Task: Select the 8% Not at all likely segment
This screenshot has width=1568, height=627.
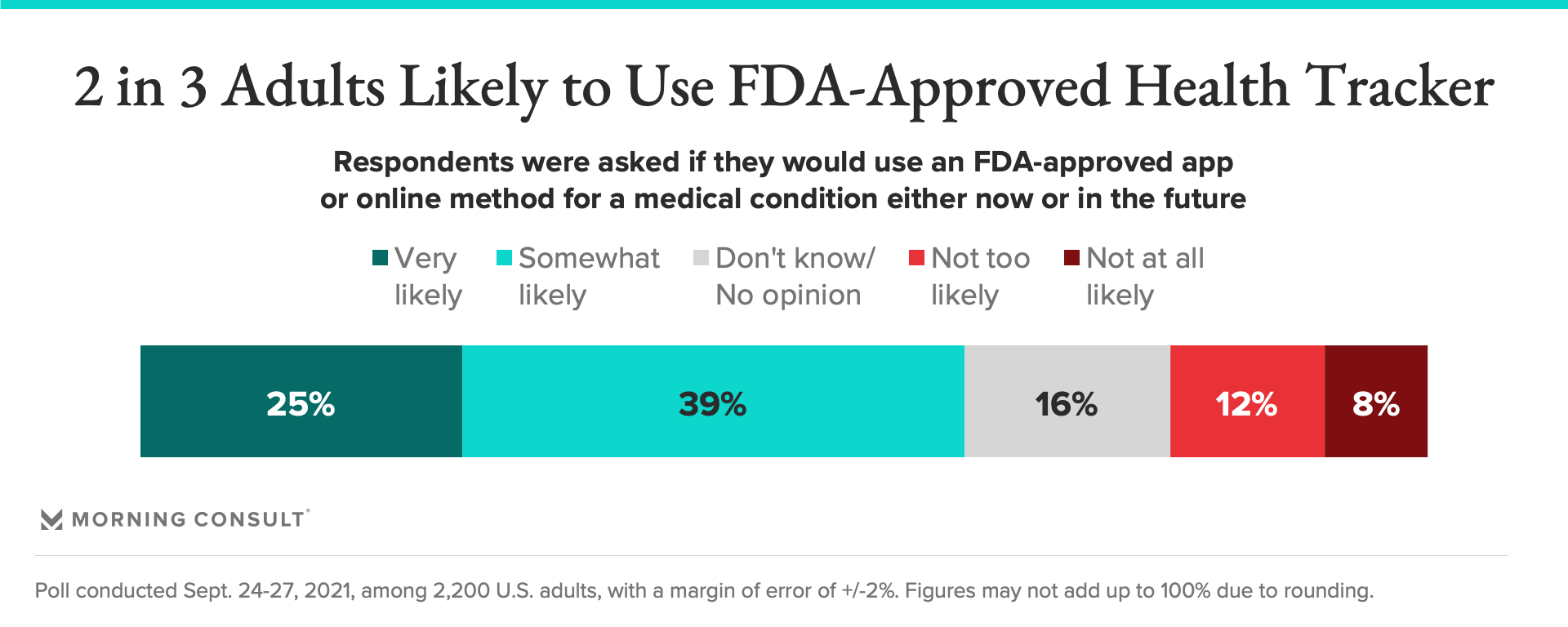Action: pos(1375,402)
